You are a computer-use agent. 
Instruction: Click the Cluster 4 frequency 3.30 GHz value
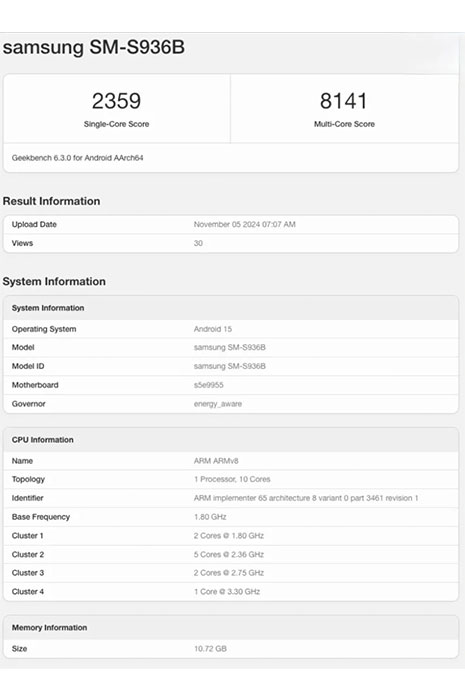(227, 592)
